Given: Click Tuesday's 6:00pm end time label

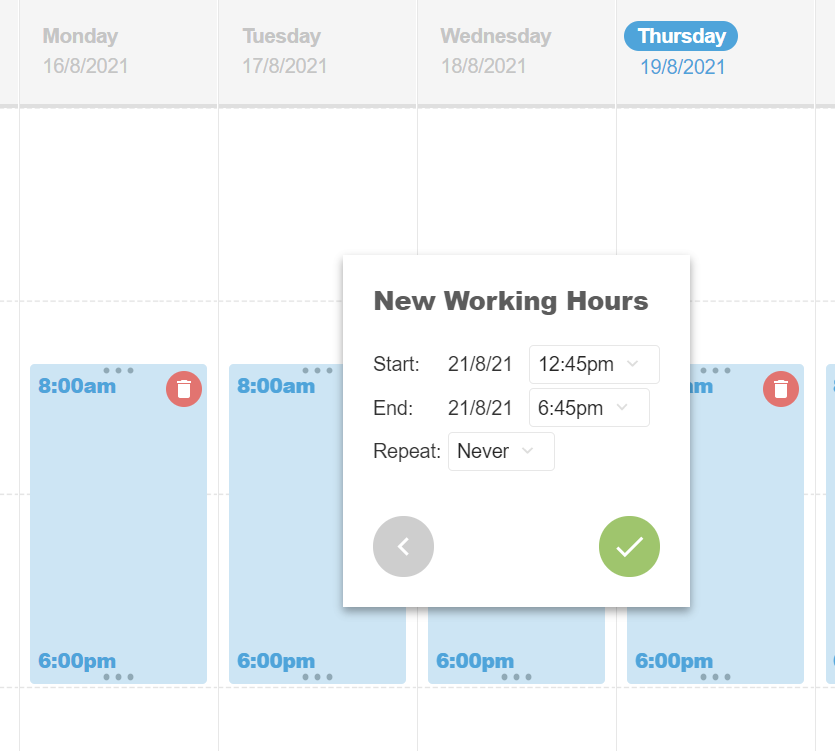Looking at the screenshot, I should point(276,661).
